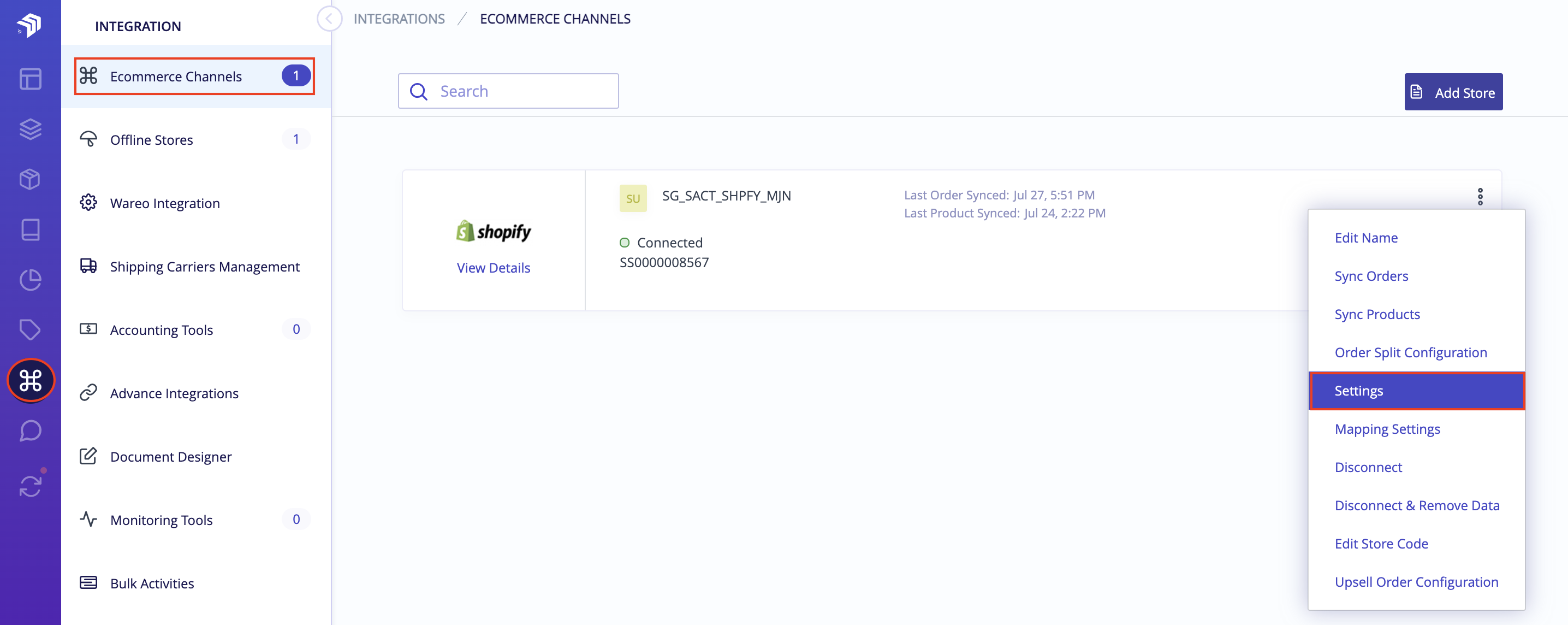Screen dimensions: 1568x625
Task: Collapse the Integration side panel
Action: click(329, 18)
